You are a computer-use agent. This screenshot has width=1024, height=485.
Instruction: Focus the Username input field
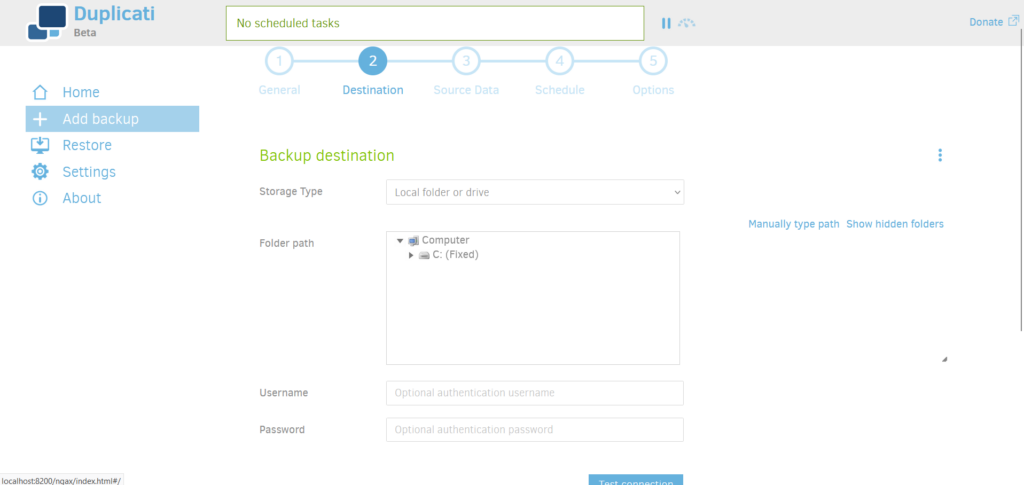[534, 393]
